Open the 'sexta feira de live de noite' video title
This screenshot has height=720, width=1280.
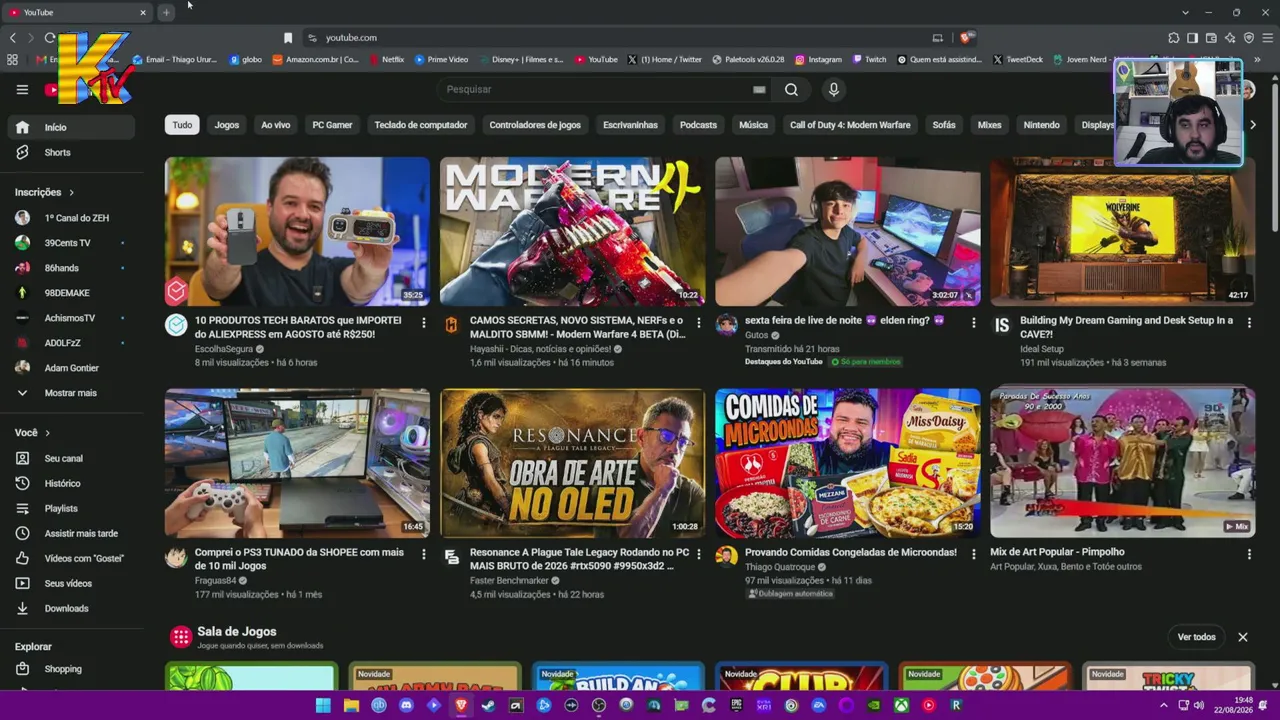coord(845,320)
